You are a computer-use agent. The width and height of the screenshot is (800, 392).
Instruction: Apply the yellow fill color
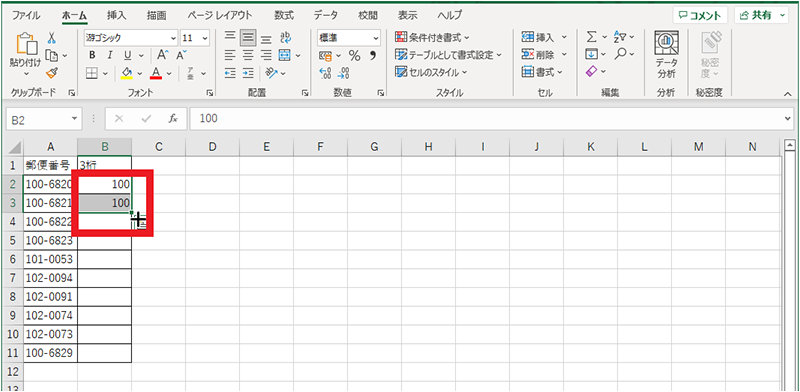pyautogui.click(x=127, y=74)
